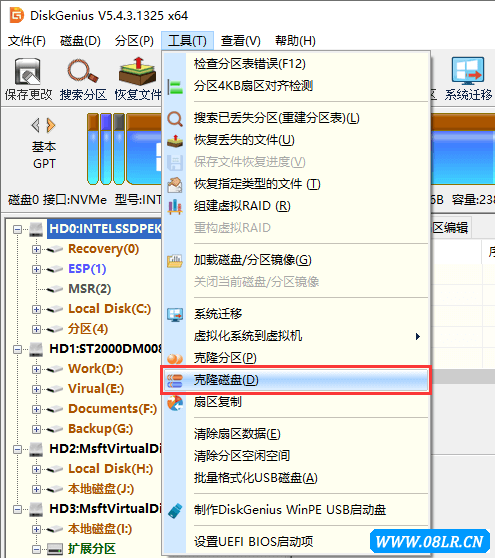Open the Disk (磁盘) menu

pos(80,41)
